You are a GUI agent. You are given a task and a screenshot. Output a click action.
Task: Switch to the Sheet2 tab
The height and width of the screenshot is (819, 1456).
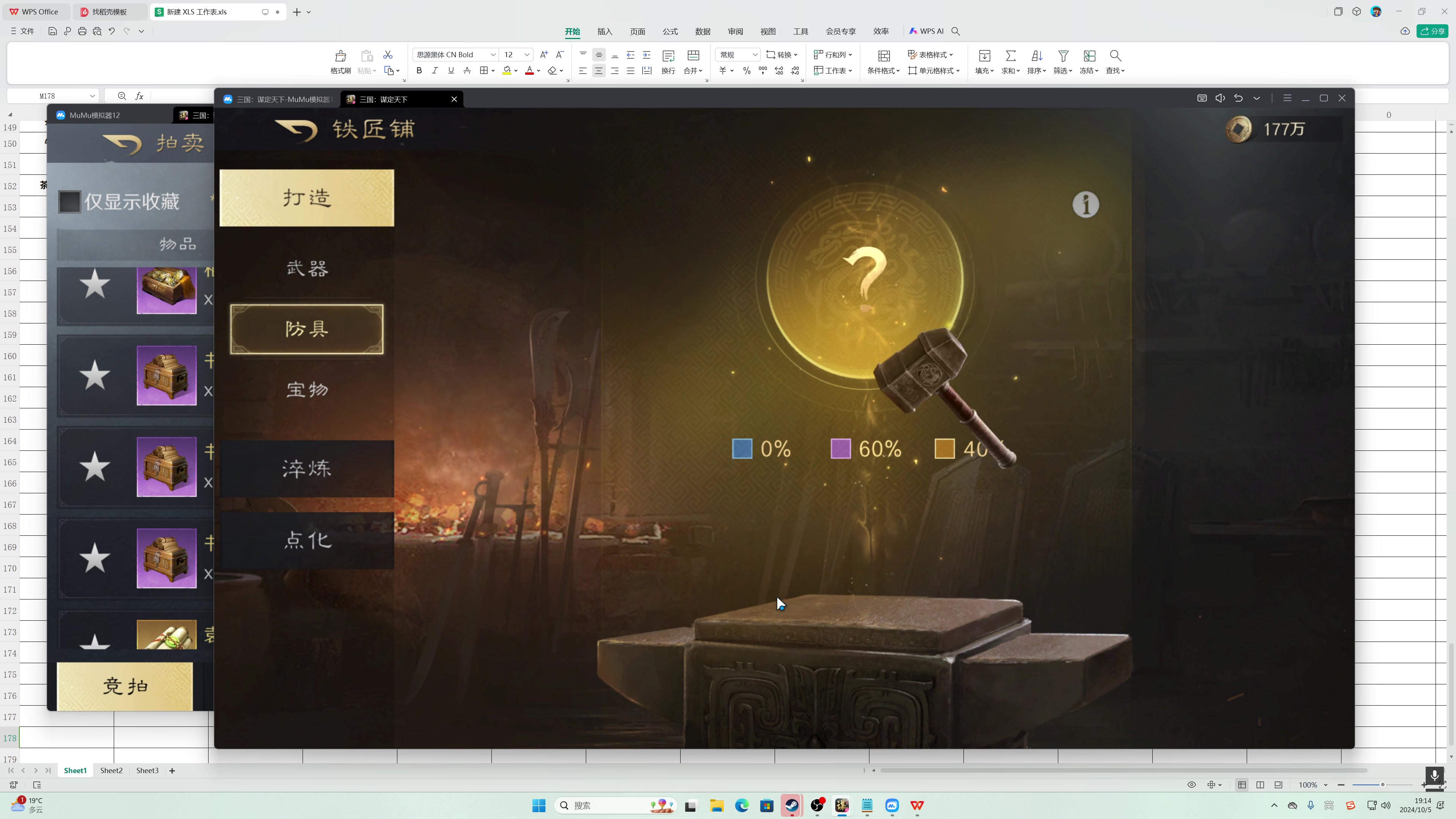pyautogui.click(x=111, y=770)
